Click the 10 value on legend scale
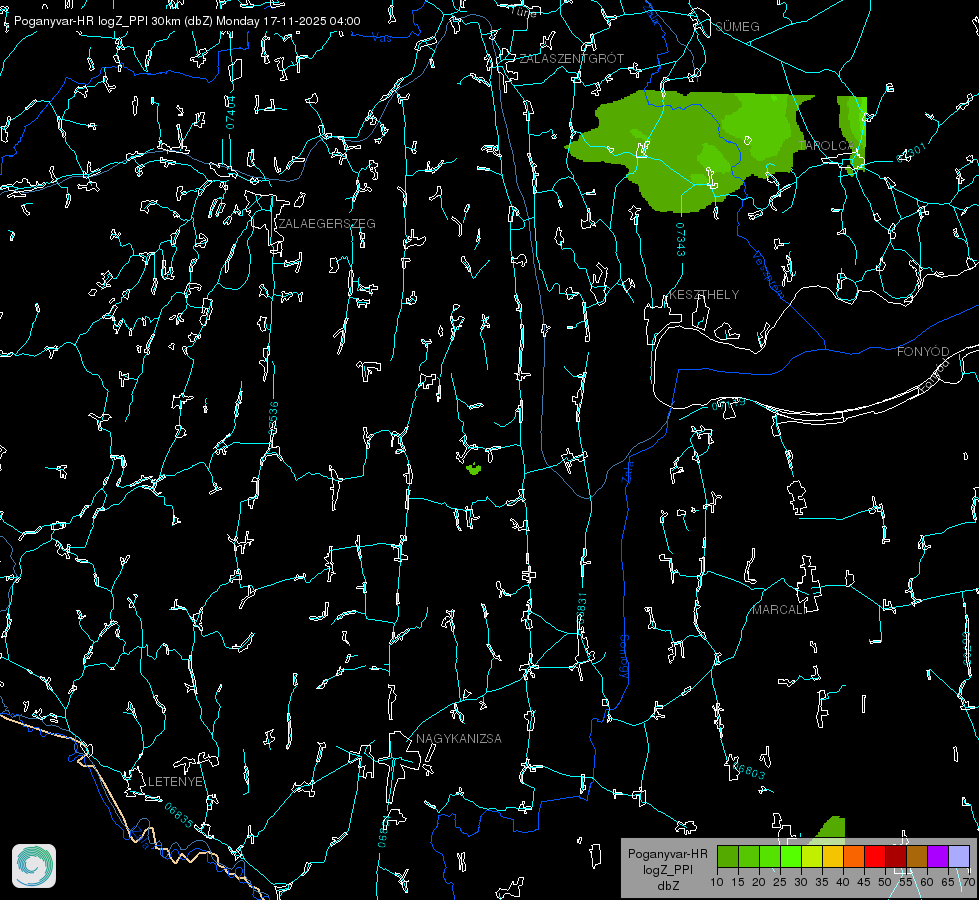Screen dimensions: 979x900 pos(717,882)
